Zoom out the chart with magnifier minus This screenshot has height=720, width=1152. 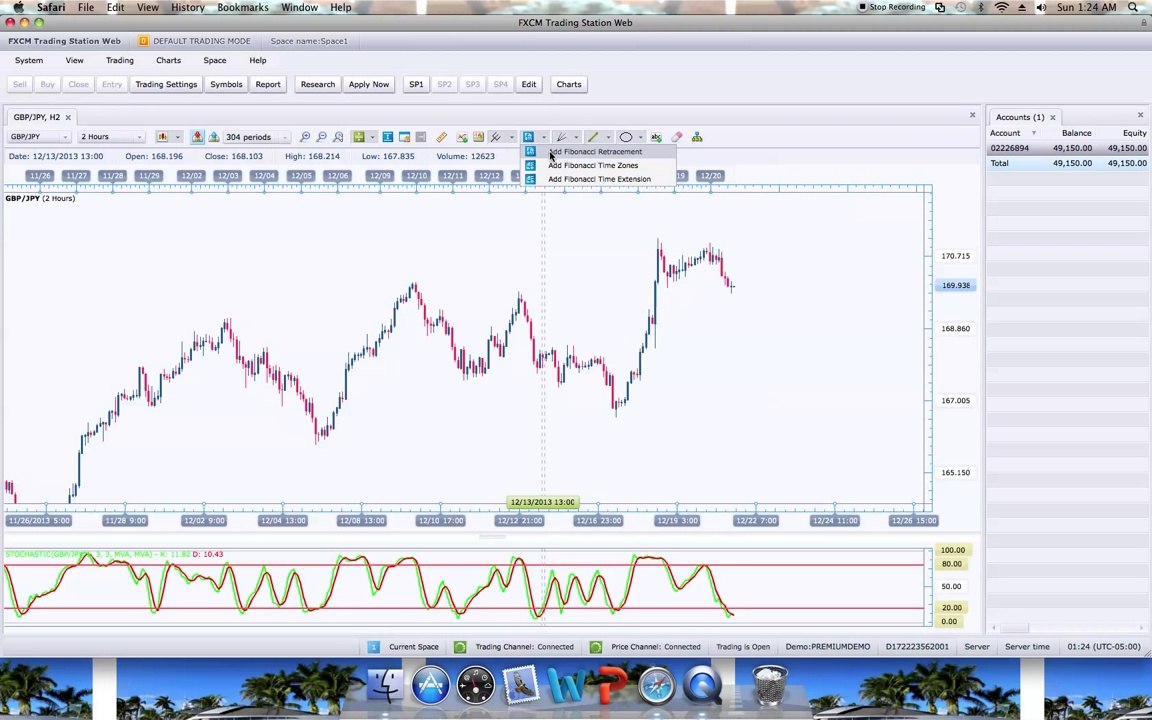pyautogui.click(x=321, y=137)
